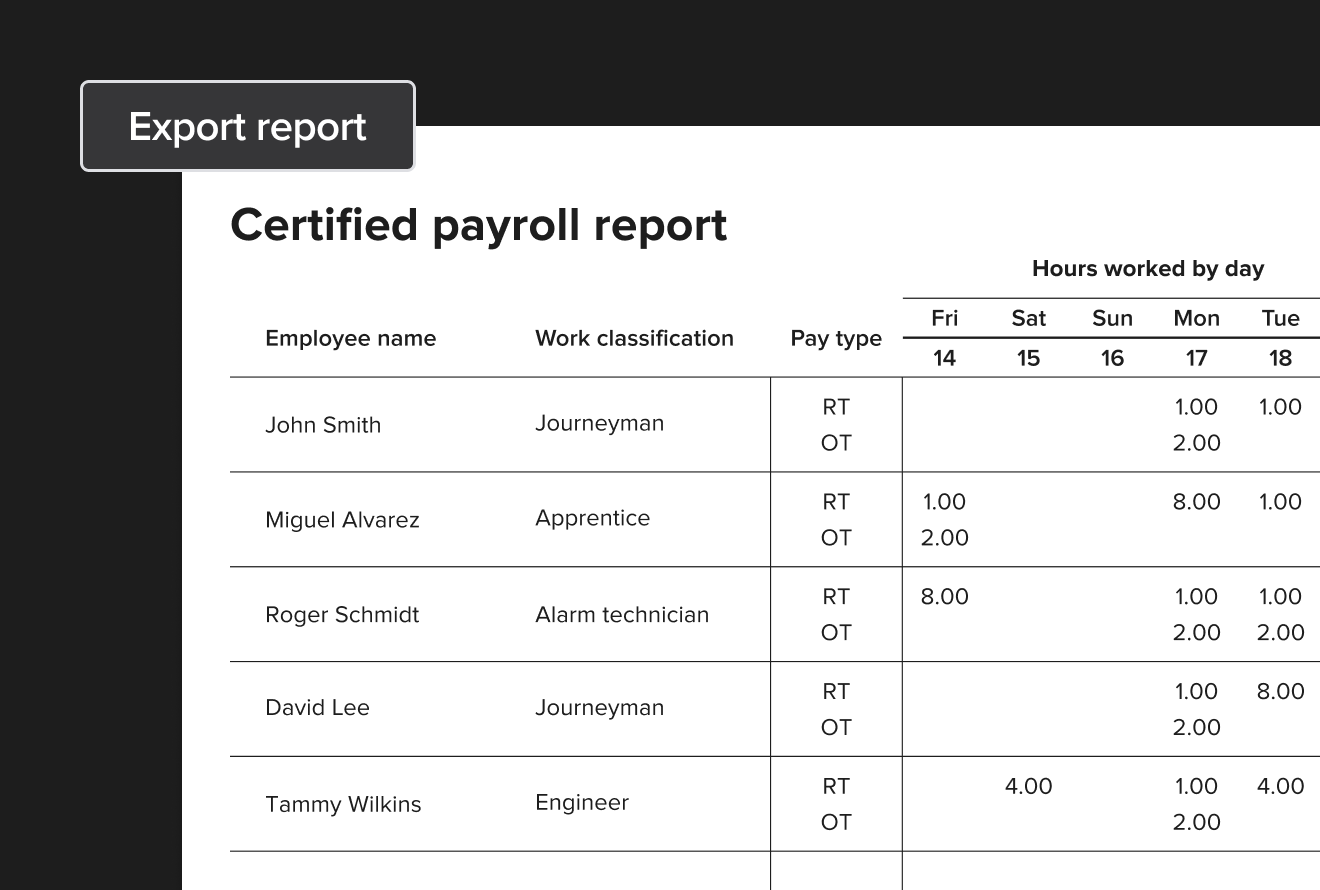Click the Apprentice classification cell
The width and height of the screenshot is (1320, 890).
[592, 519]
